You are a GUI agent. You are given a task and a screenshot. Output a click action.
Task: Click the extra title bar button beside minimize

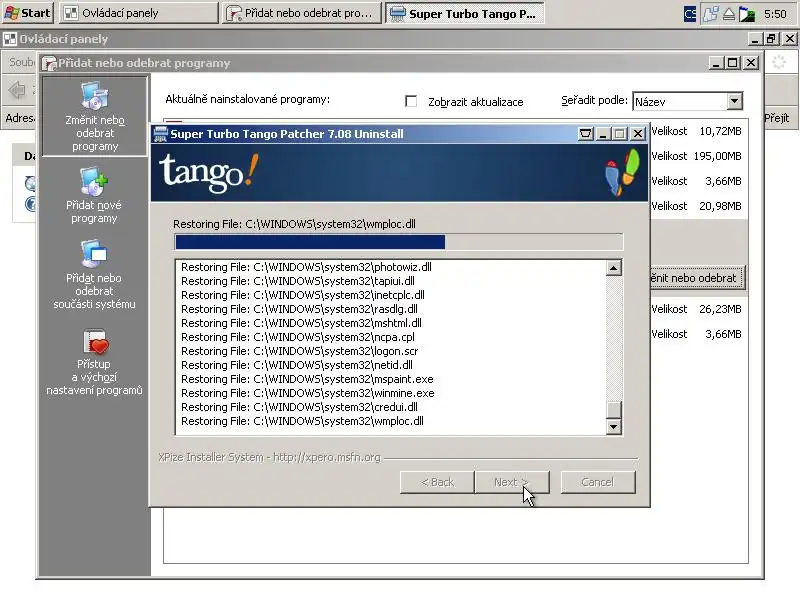coord(585,134)
